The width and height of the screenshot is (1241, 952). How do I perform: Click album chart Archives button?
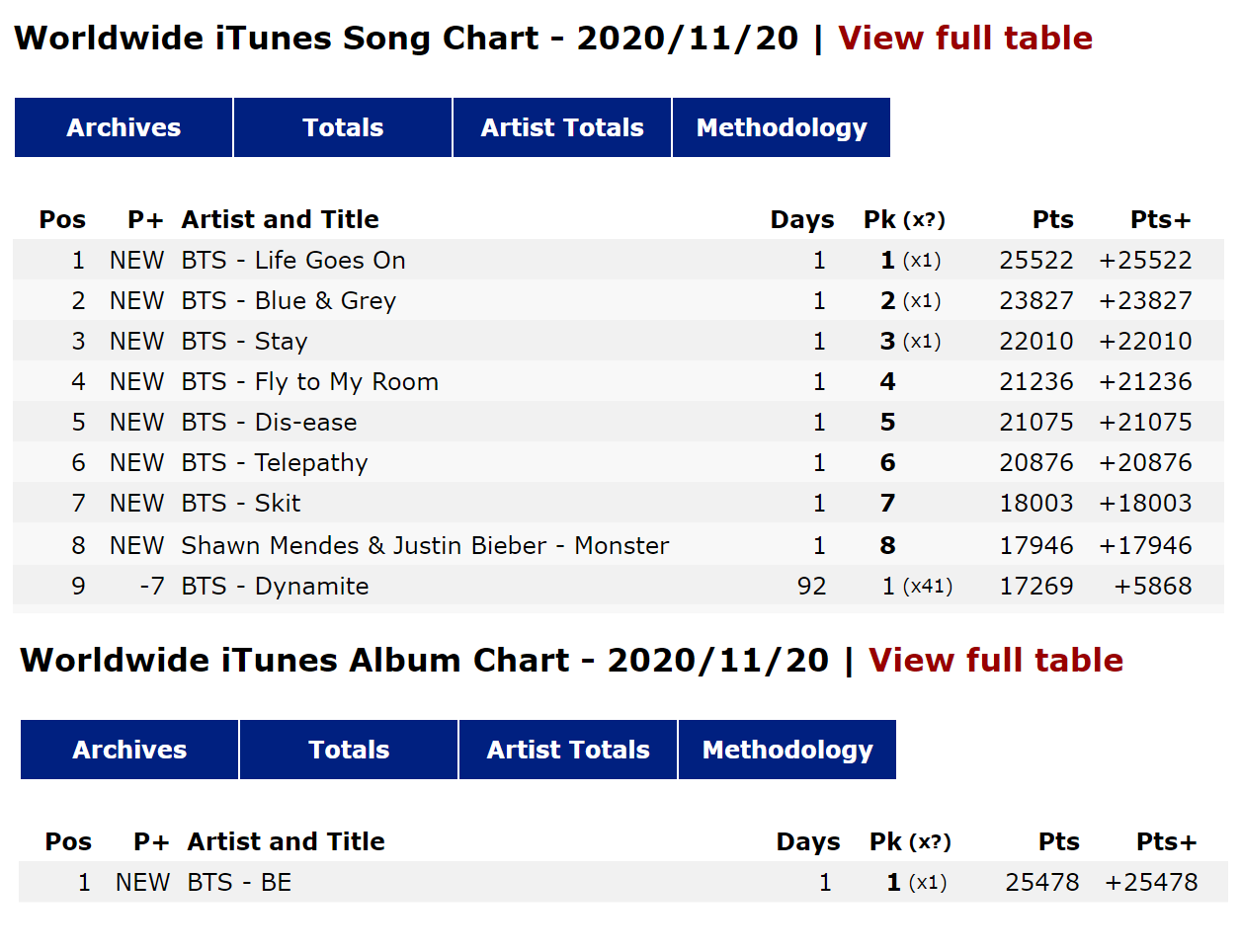(x=129, y=750)
